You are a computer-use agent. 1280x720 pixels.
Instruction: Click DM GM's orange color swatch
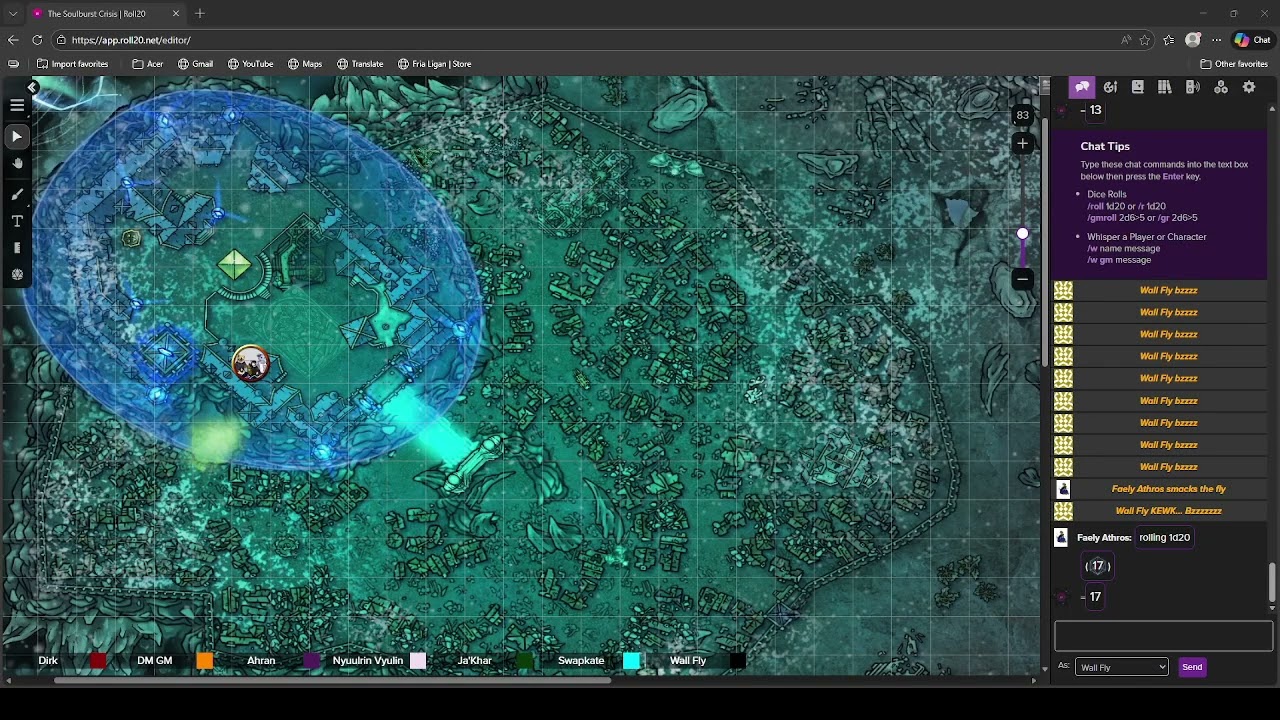pos(205,660)
